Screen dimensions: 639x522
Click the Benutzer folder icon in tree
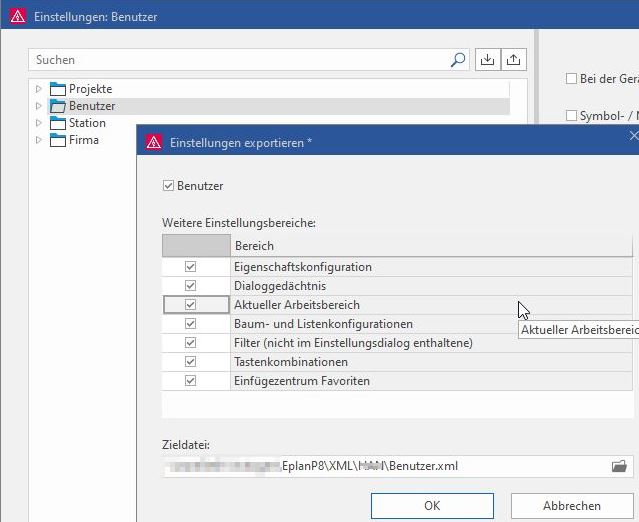(x=57, y=106)
